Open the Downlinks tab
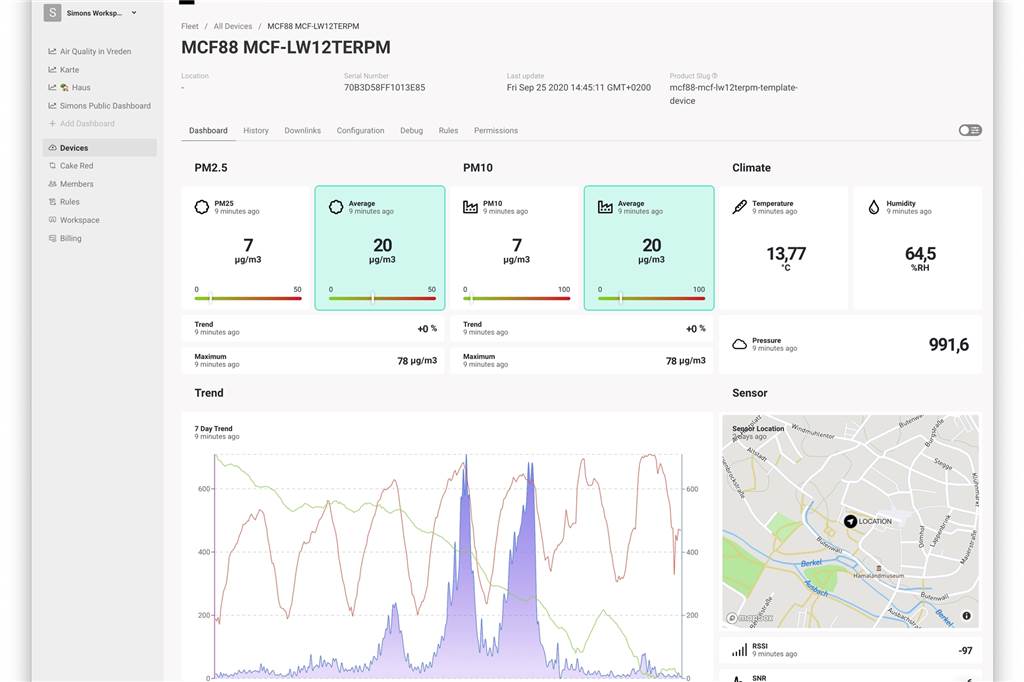 pos(302,131)
